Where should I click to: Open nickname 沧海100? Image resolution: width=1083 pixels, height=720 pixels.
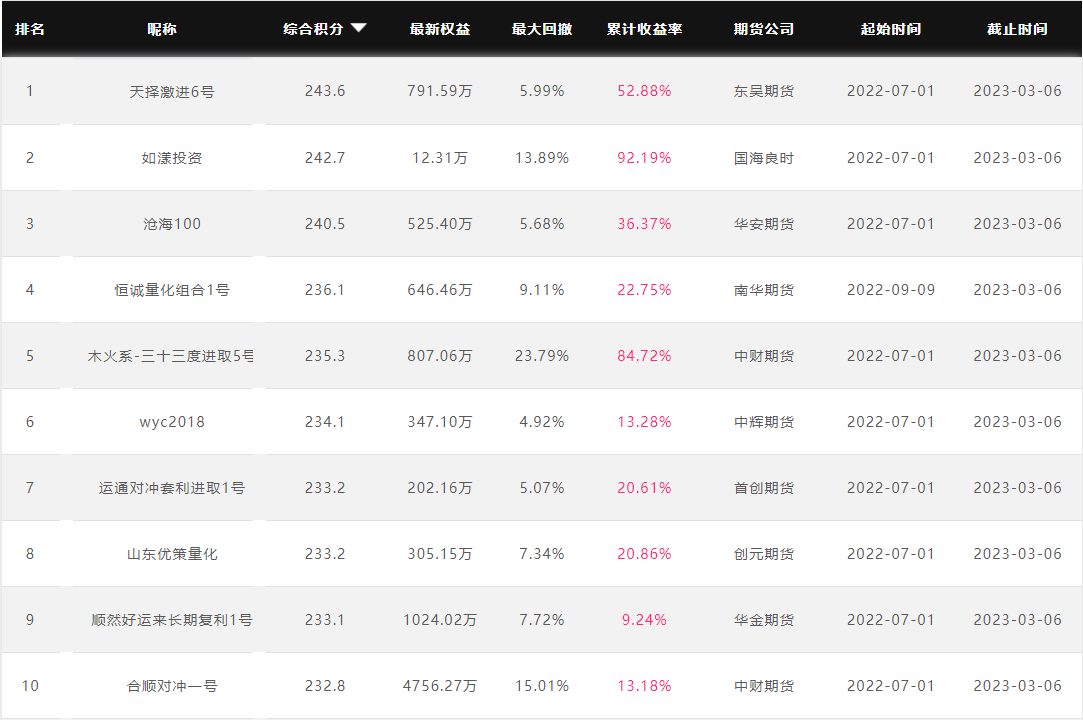pyautogui.click(x=172, y=224)
